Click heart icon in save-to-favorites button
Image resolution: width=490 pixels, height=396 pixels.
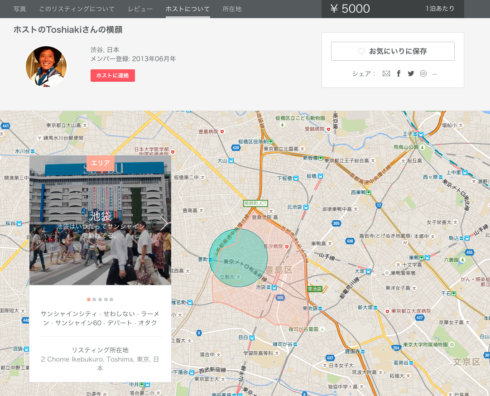361,51
